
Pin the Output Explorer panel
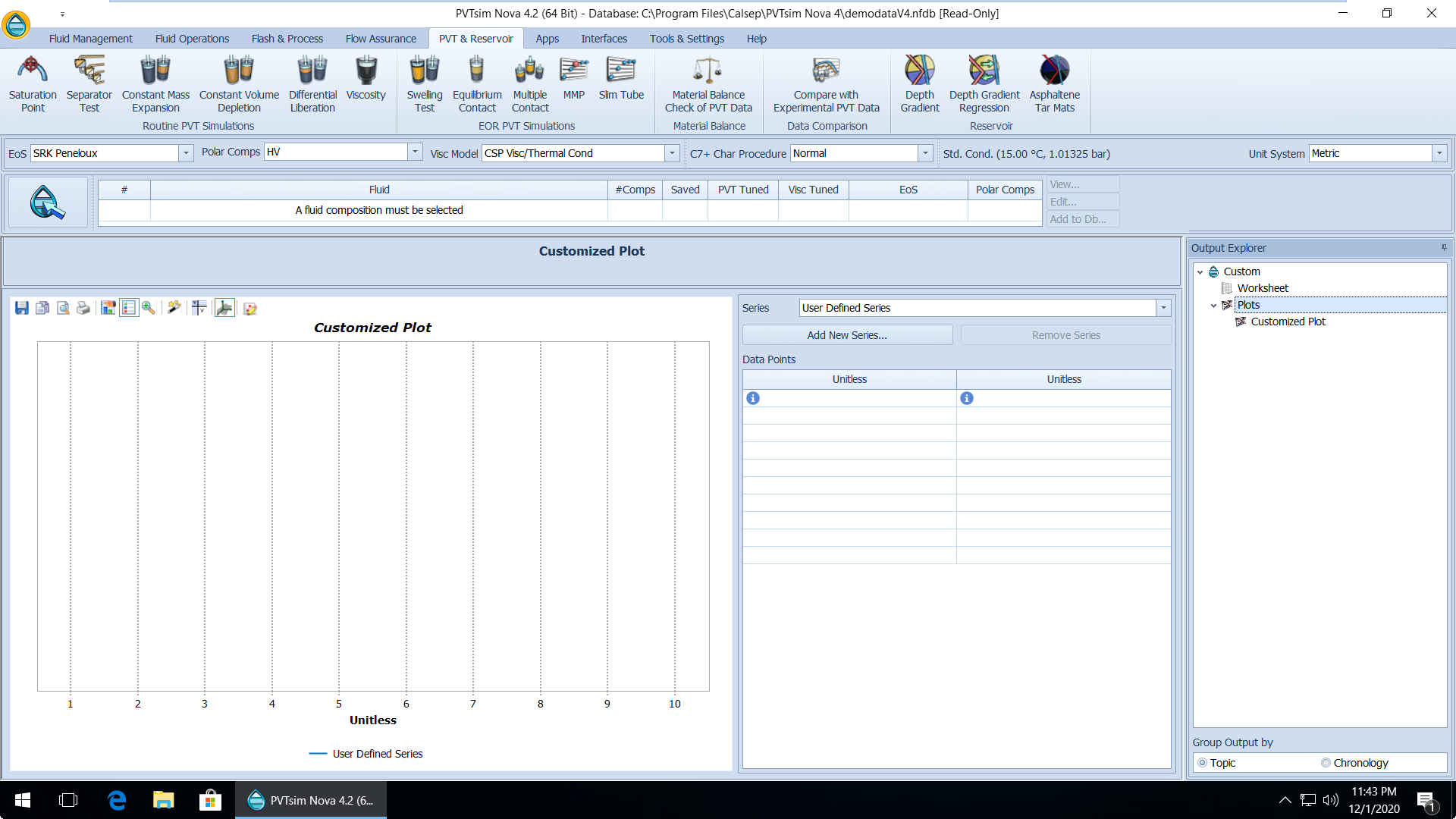click(x=1444, y=247)
